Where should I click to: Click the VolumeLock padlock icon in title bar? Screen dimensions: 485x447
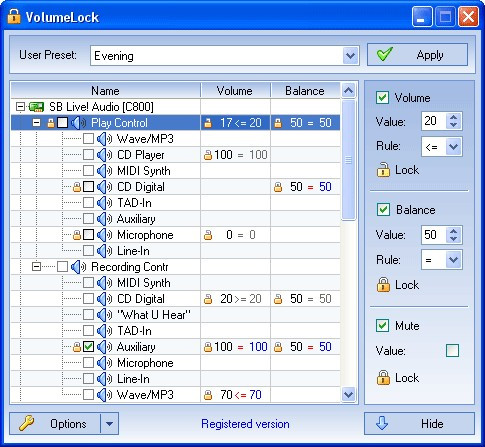click(x=14, y=16)
